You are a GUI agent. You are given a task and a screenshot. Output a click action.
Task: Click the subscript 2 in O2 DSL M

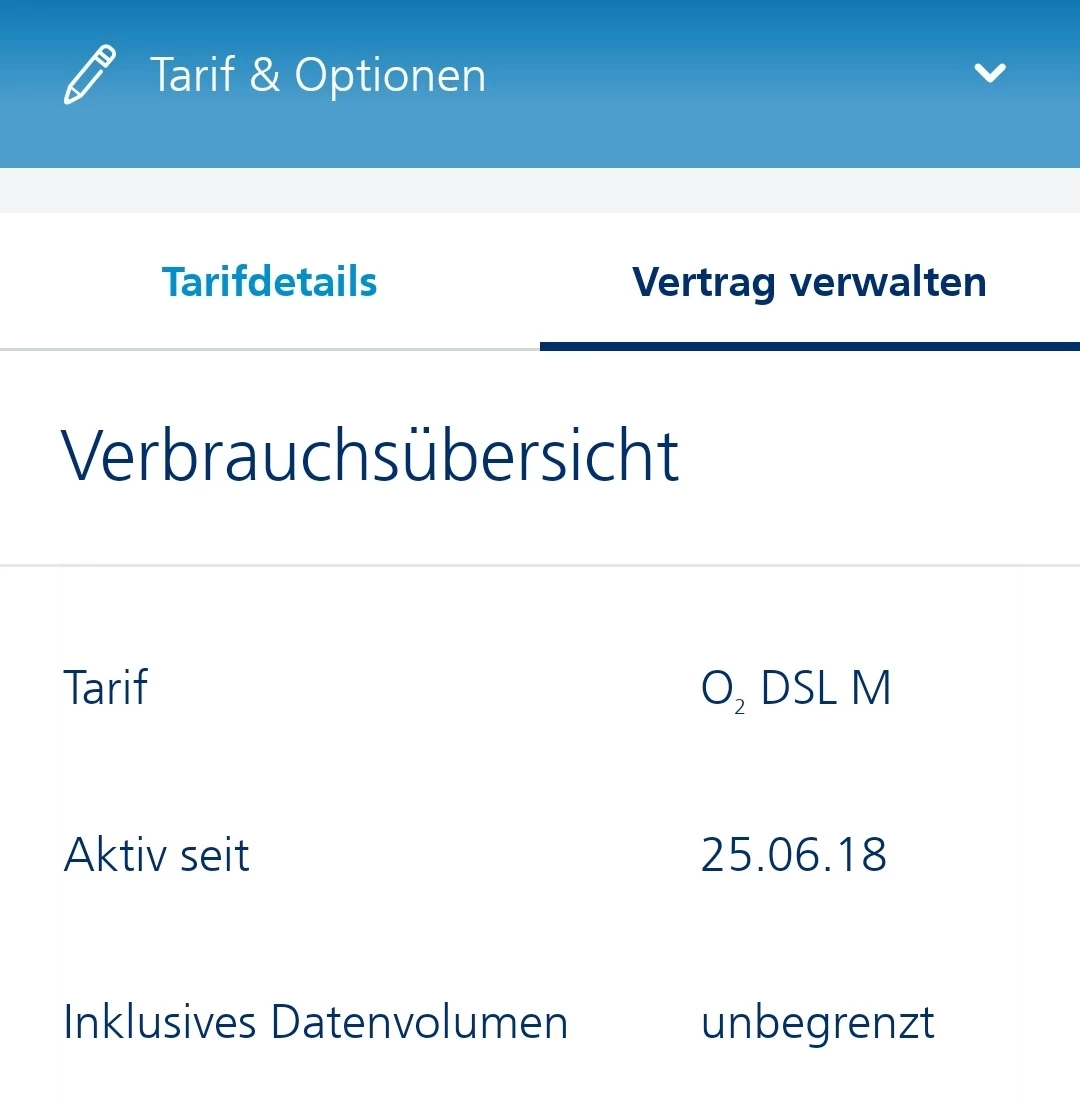click(x=739, y=707)
